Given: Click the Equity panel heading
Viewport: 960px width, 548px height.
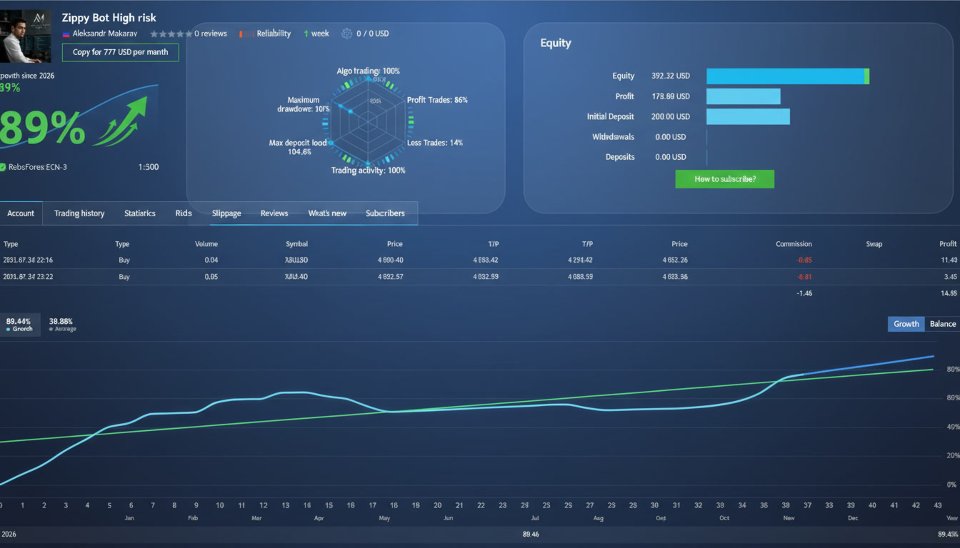Looking at the screenshot, I should pos(555,43).
